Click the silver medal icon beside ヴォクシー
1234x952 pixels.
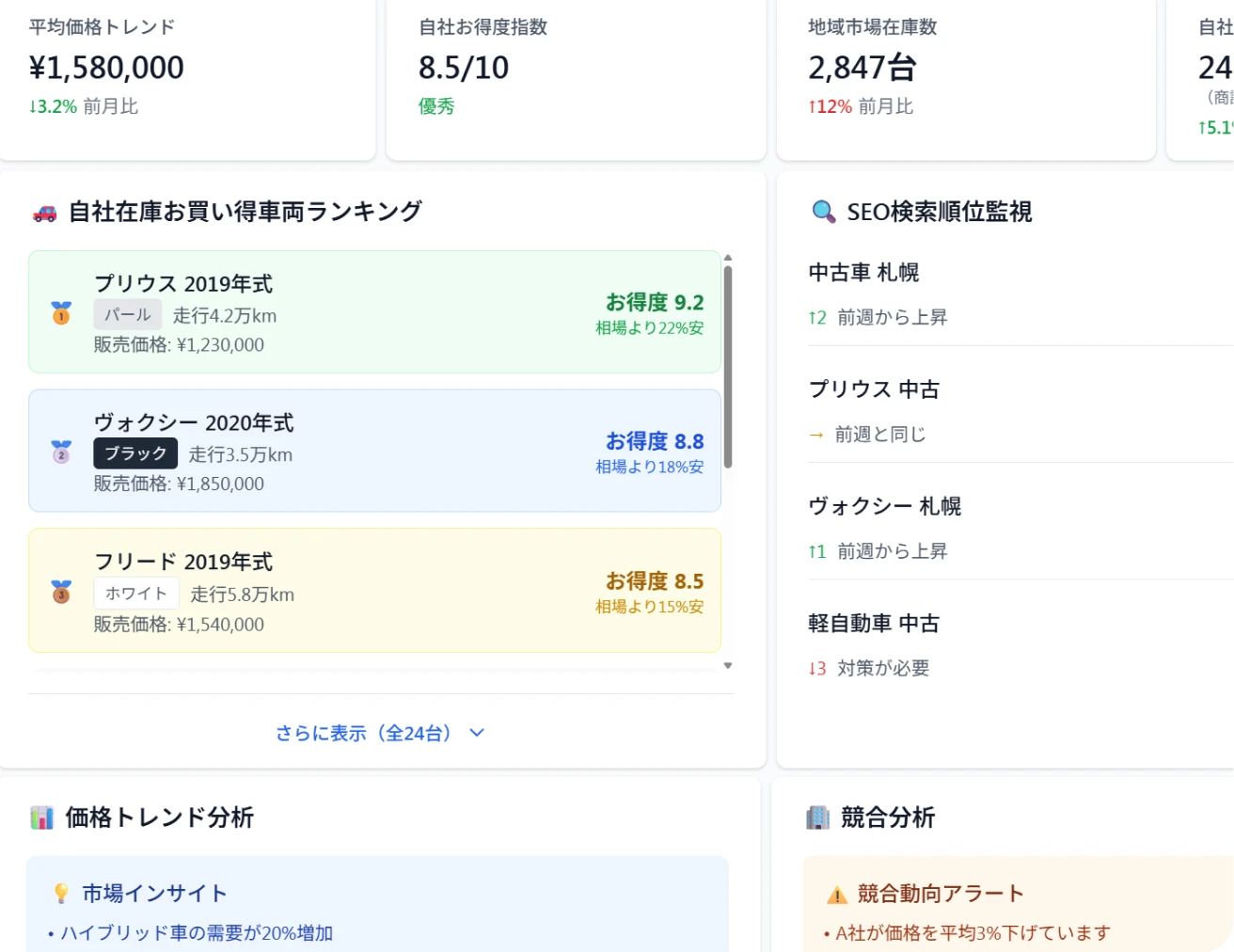click(61, 452)
